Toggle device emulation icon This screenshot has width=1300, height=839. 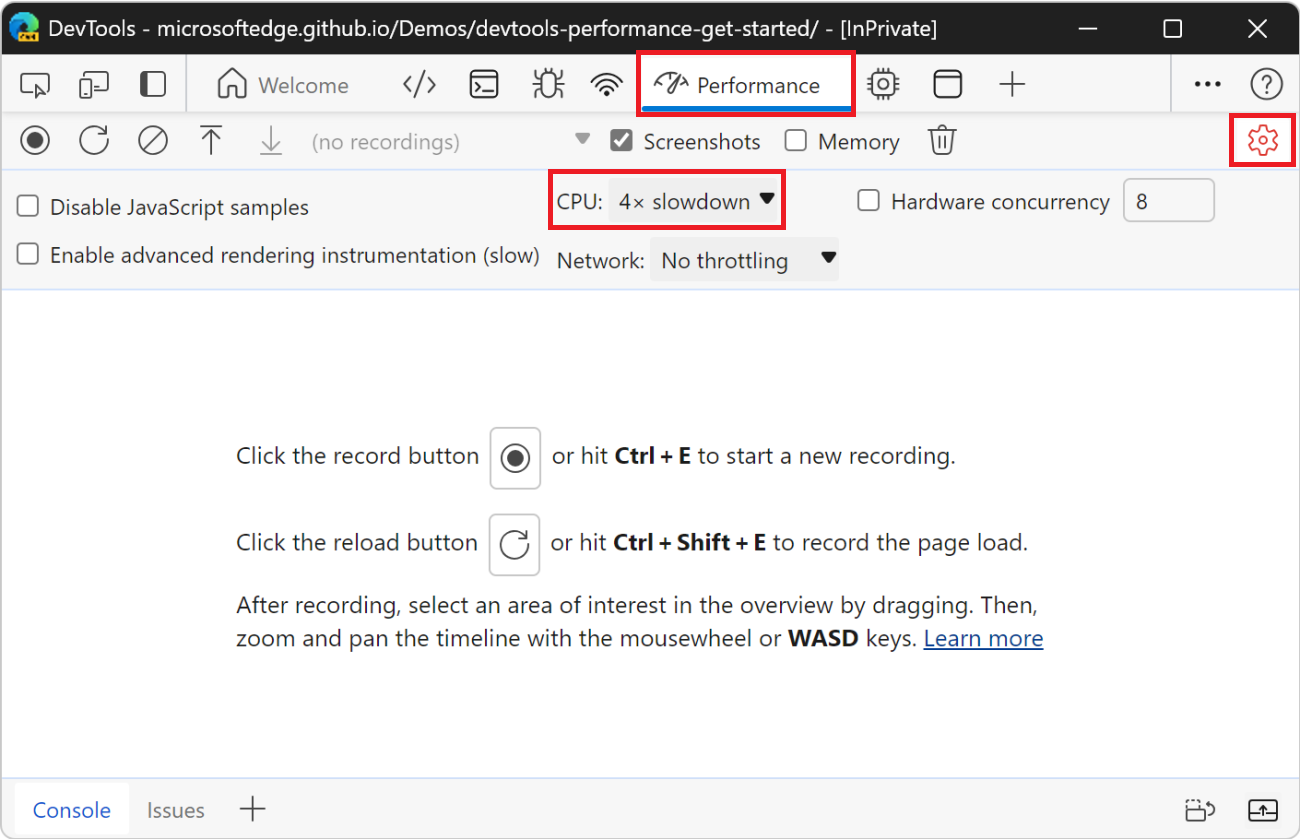click(x=94, y=85)
